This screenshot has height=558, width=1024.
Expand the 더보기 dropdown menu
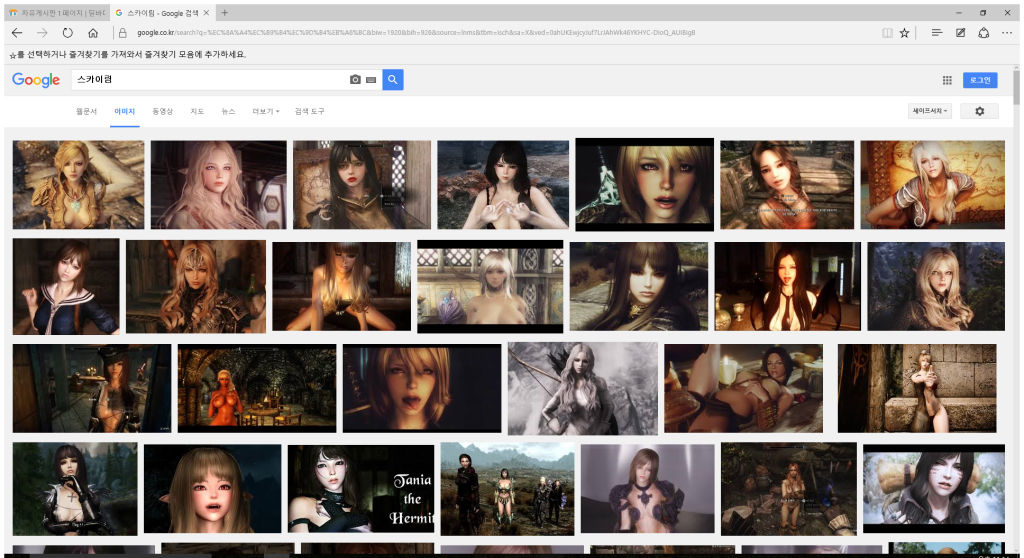[266, 111]
